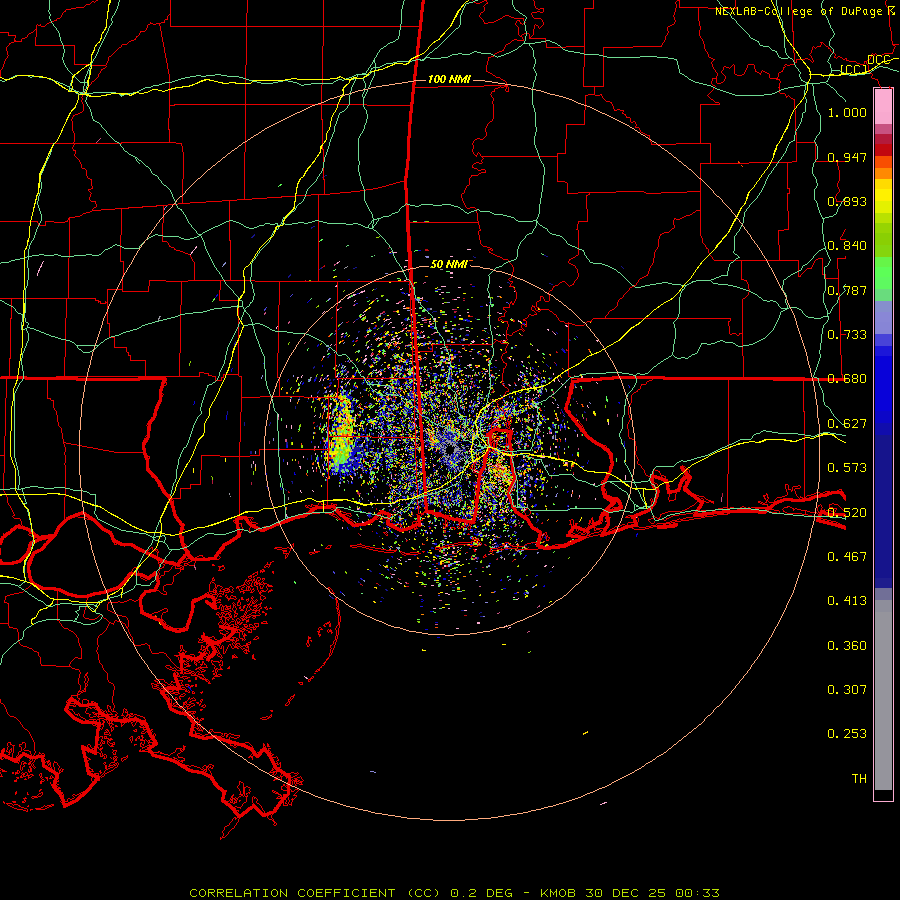Click the 0.253 color scale value
900x900 pixels.
tap(847, 734)
